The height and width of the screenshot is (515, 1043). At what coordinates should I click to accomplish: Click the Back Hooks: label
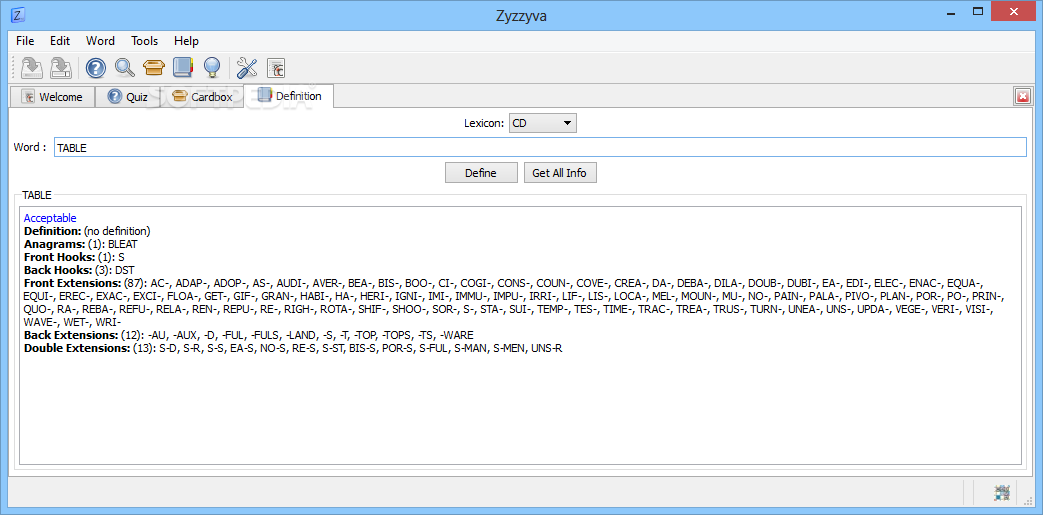point(59,269)
